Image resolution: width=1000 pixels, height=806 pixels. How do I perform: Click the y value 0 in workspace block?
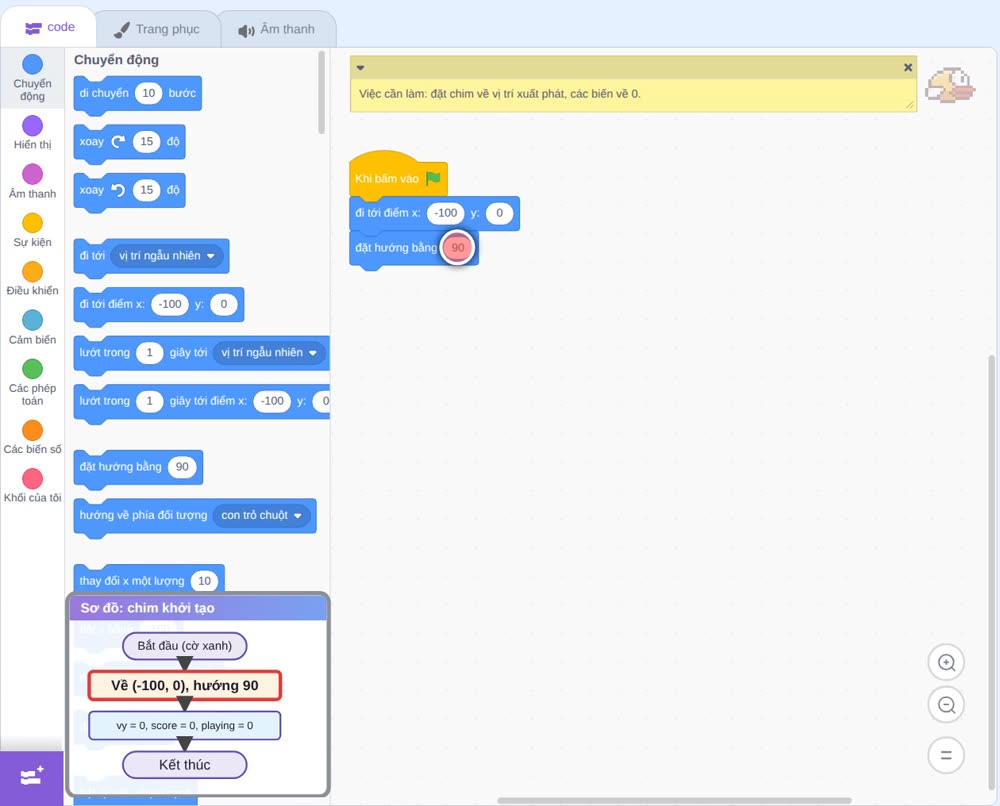(x=499, y=213)
